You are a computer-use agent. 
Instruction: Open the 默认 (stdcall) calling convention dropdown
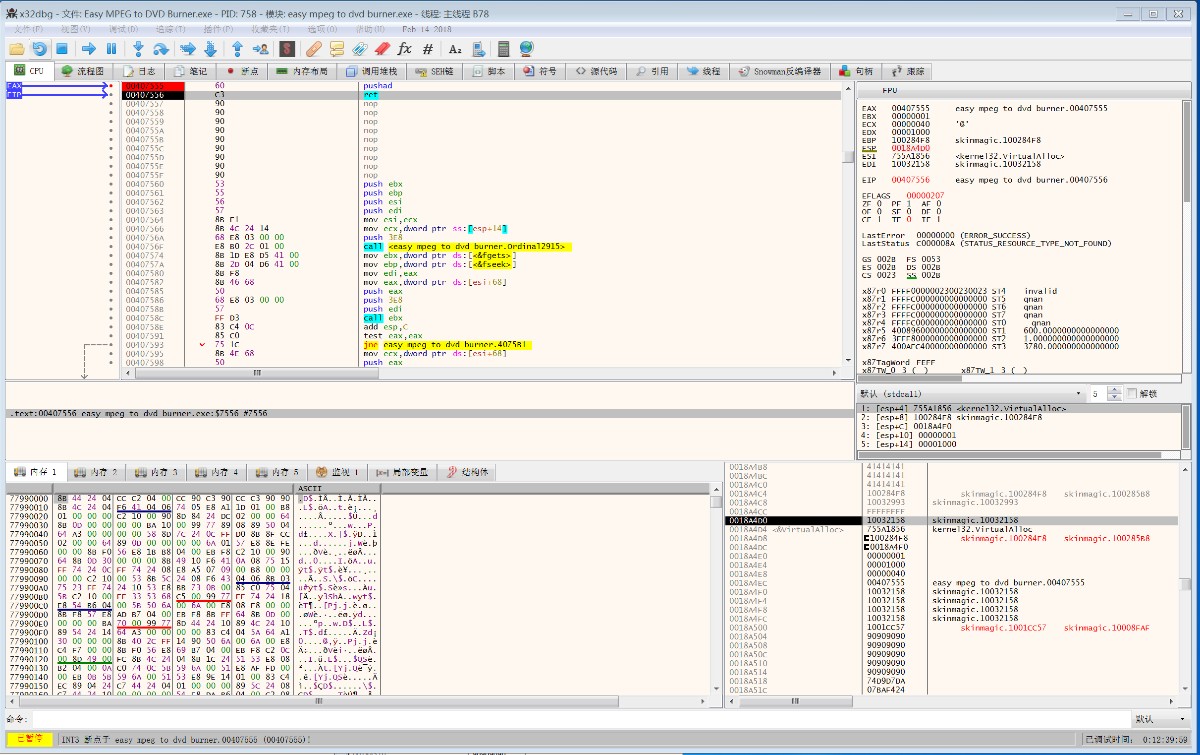[969, 394]
